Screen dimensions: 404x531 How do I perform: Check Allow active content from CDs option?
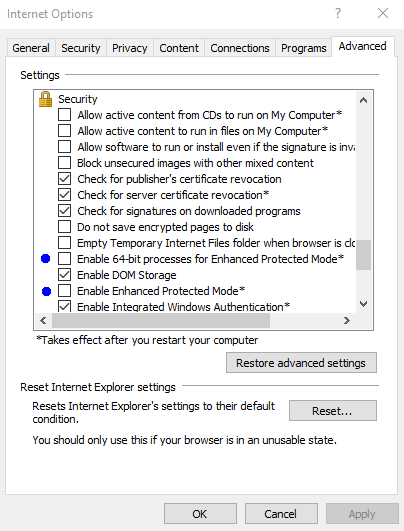coord(64,115)
